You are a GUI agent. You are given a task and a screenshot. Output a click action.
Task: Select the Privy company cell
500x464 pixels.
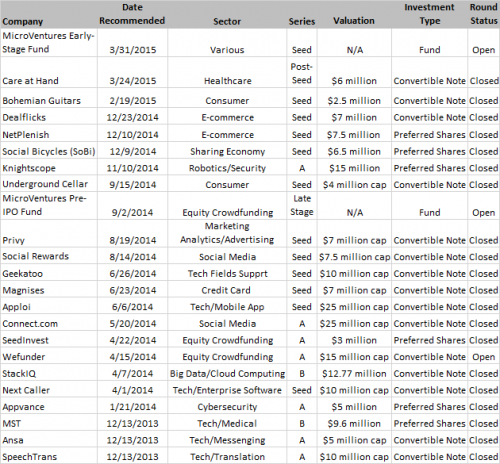click(49, 233)
